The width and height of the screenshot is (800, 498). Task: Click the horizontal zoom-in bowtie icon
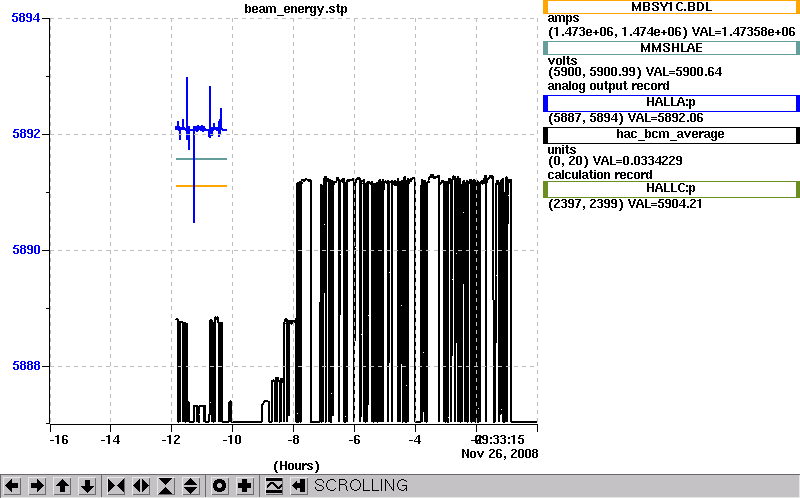tap(116, 486)
